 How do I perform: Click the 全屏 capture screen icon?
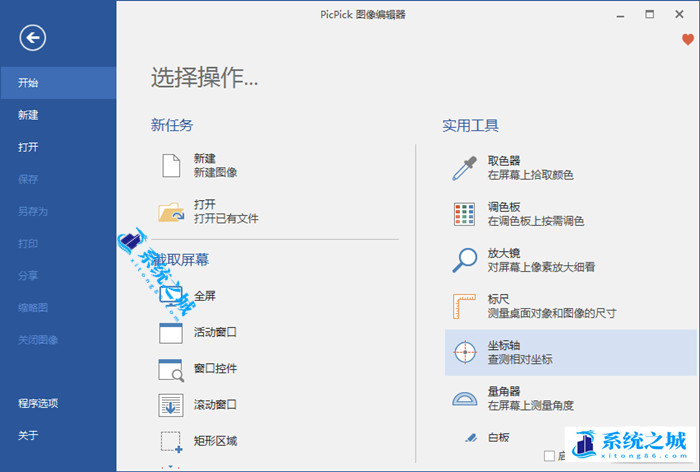(x=171, y=296)
